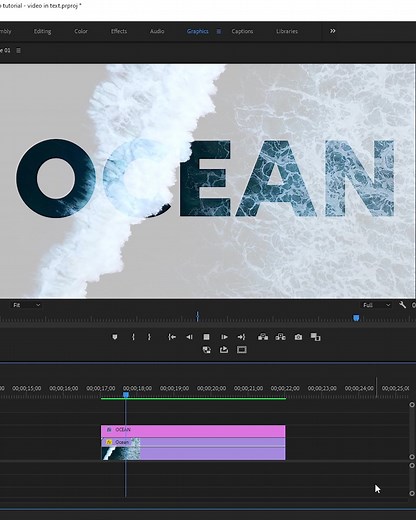The width and height of the screenshot is (416, 520).
Task: Switch to Effects workspace
Action: click(x=119, y=31)
